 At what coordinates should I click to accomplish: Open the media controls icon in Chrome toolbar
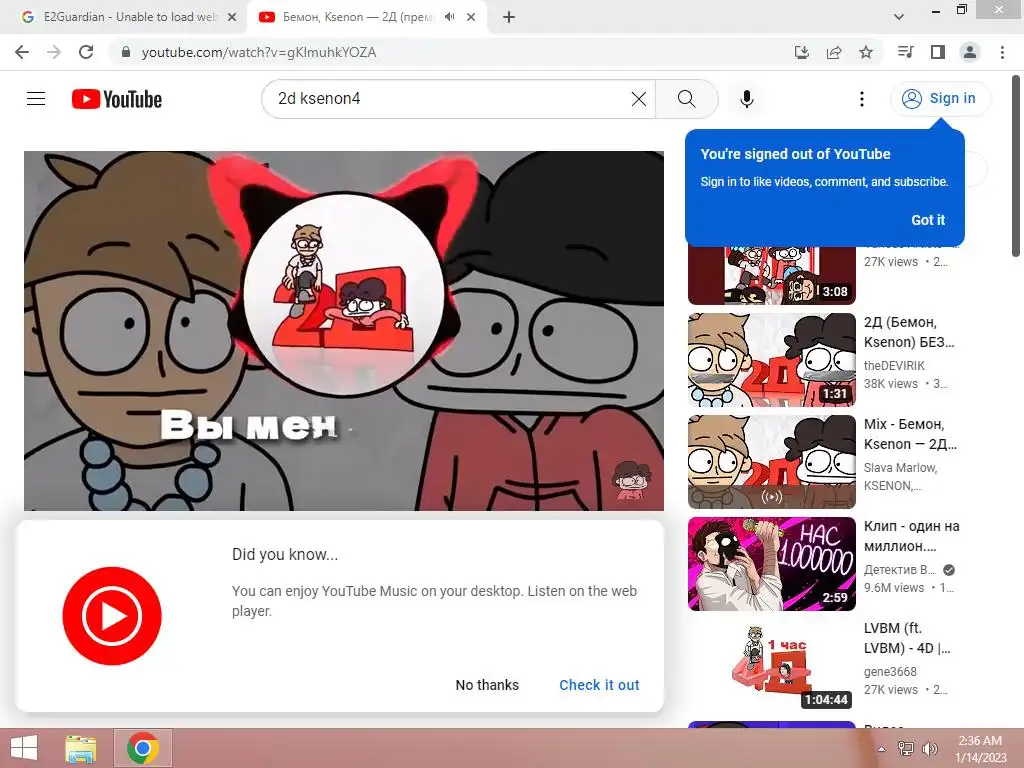(x=905, y=52)
